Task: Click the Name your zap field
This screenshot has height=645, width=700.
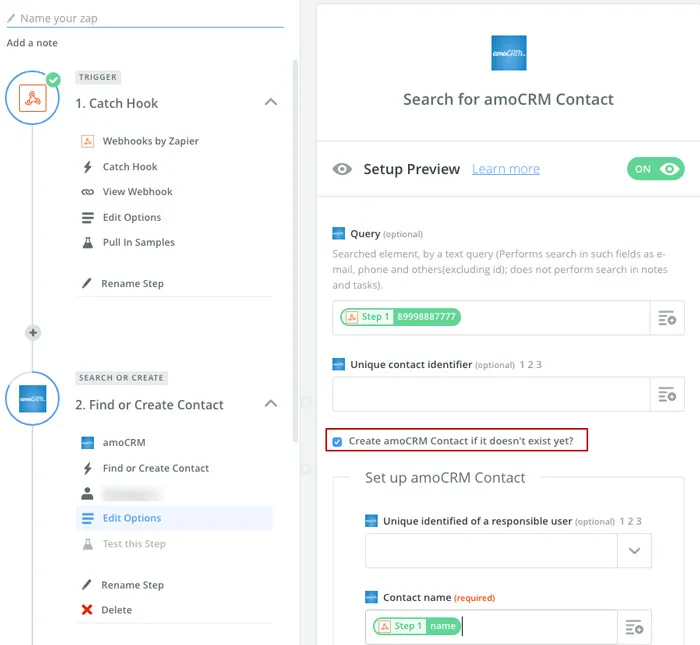Action: coord(145,18)
